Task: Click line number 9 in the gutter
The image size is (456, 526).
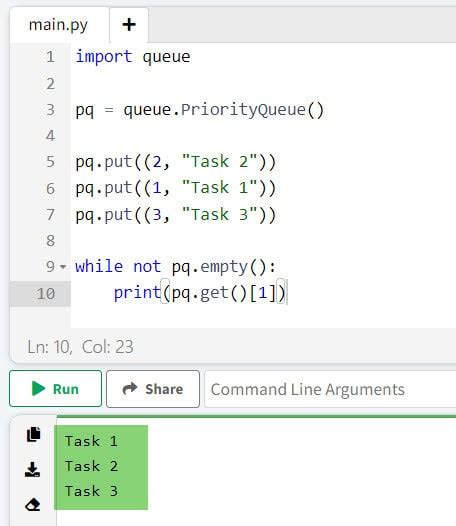Action: 50,267
